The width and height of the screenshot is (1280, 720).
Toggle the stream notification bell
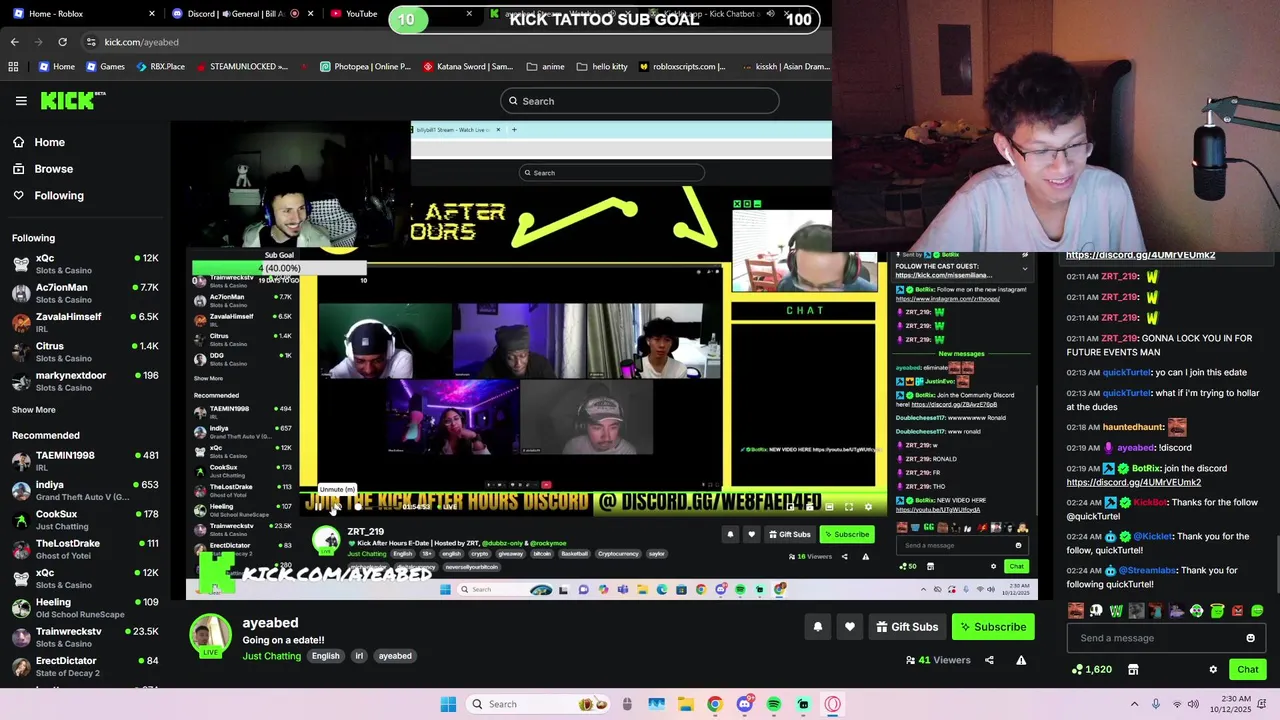click(817, 627)
